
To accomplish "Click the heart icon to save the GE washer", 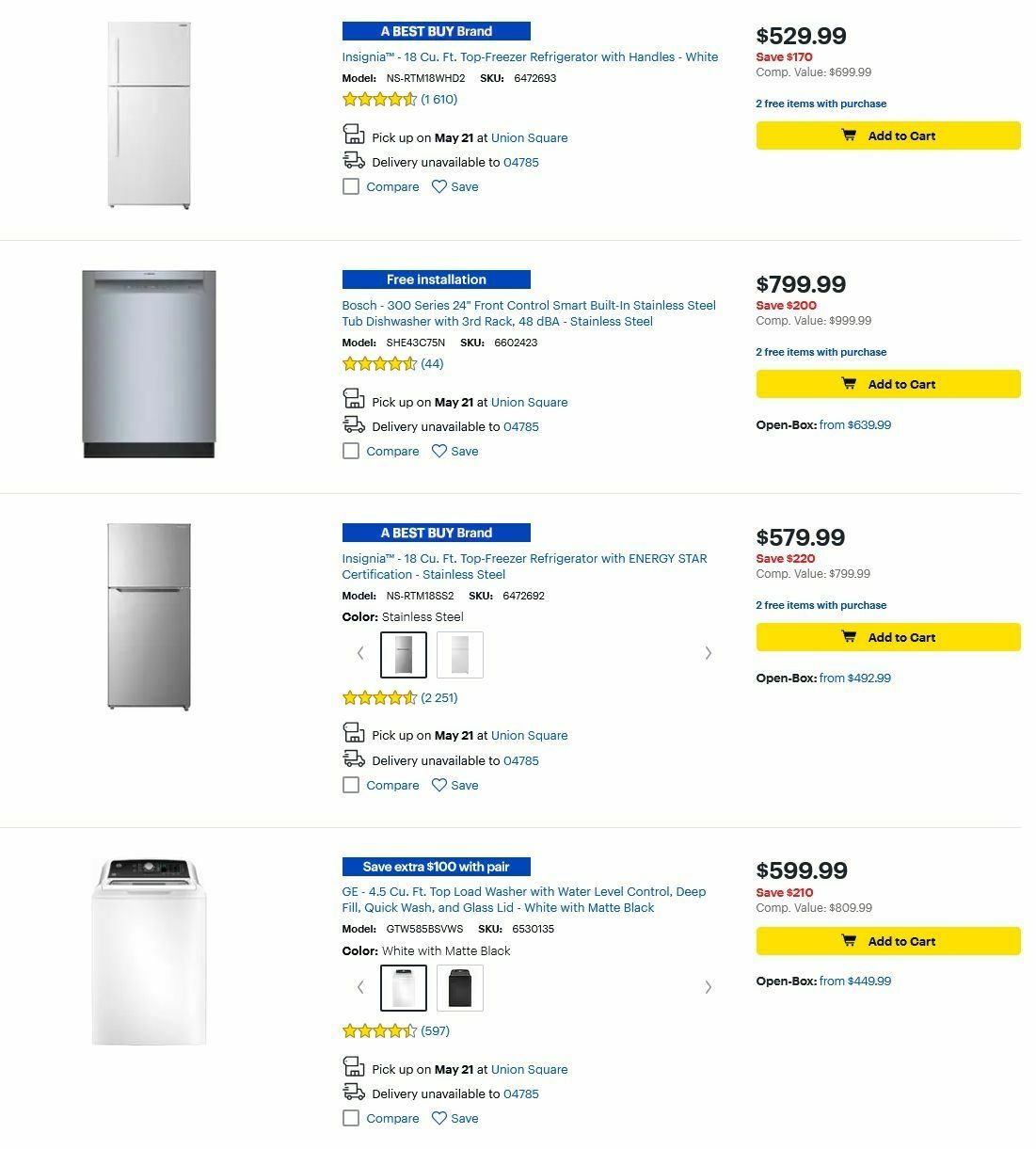I will [438, 1118].
